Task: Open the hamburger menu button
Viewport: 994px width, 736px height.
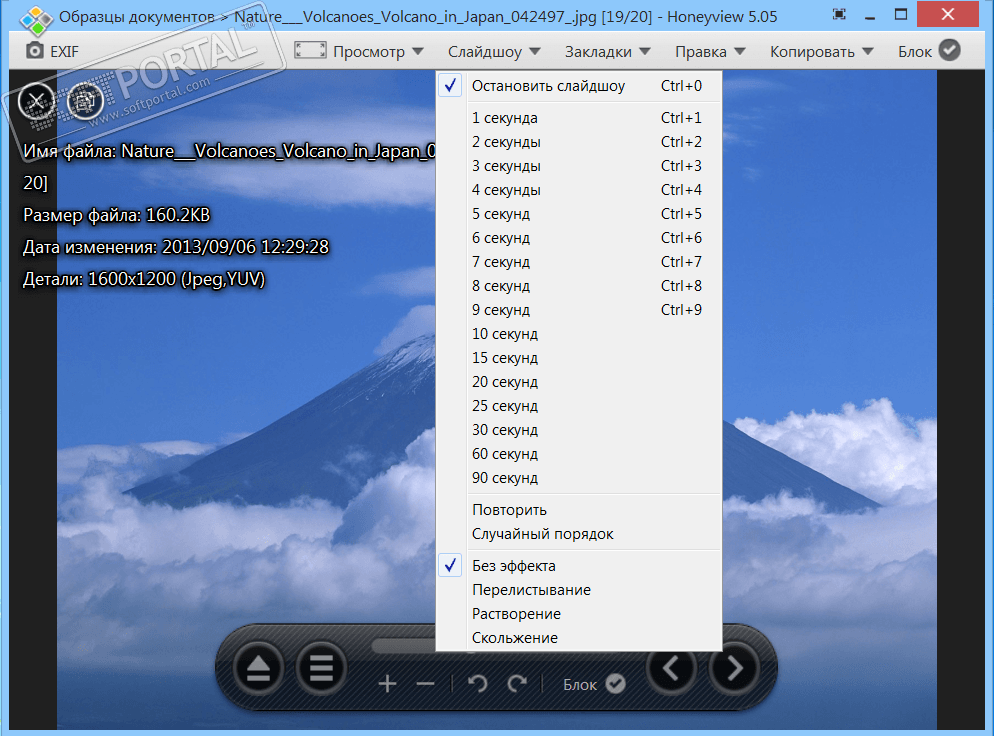Action: [x=321, y=668]
